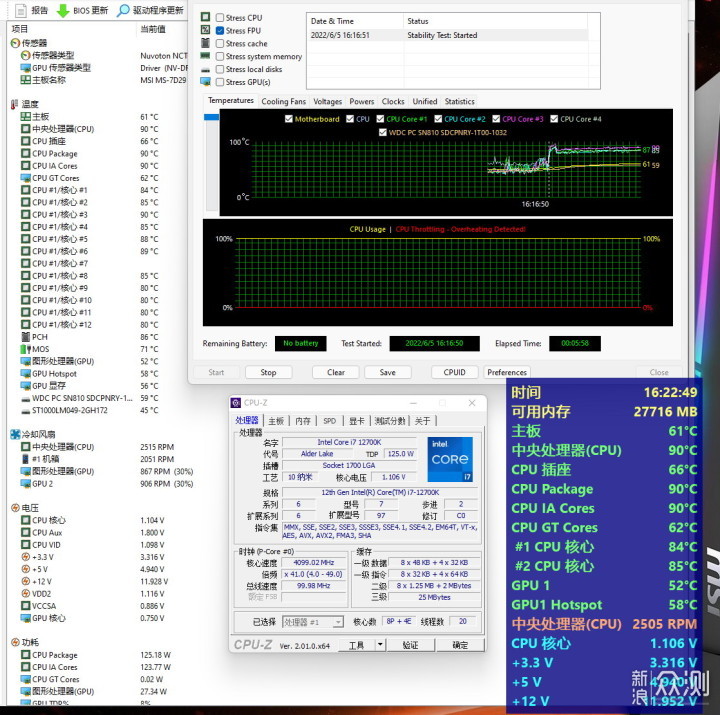Switch to the Powers tab
This screenshot has height=715, width=720.
pyautogui.click(x=362, y=101)
